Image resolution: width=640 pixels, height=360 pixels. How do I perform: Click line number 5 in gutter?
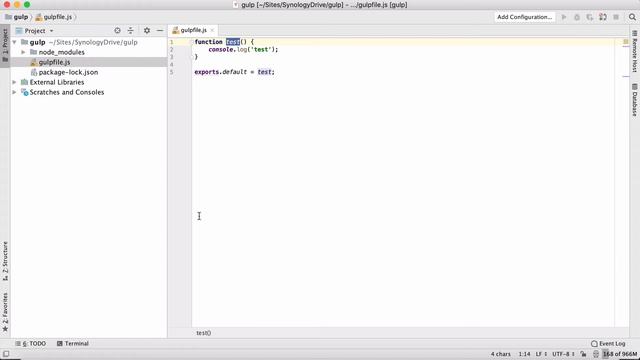click(171, 72)
